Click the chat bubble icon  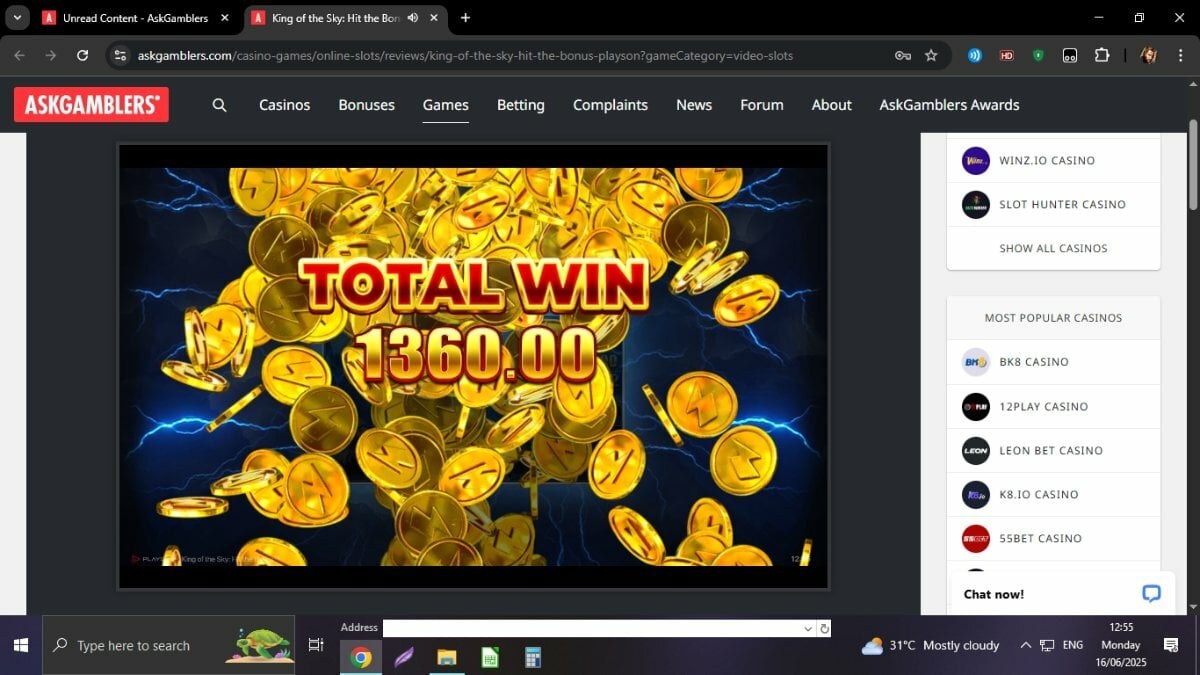[1151, 594]
